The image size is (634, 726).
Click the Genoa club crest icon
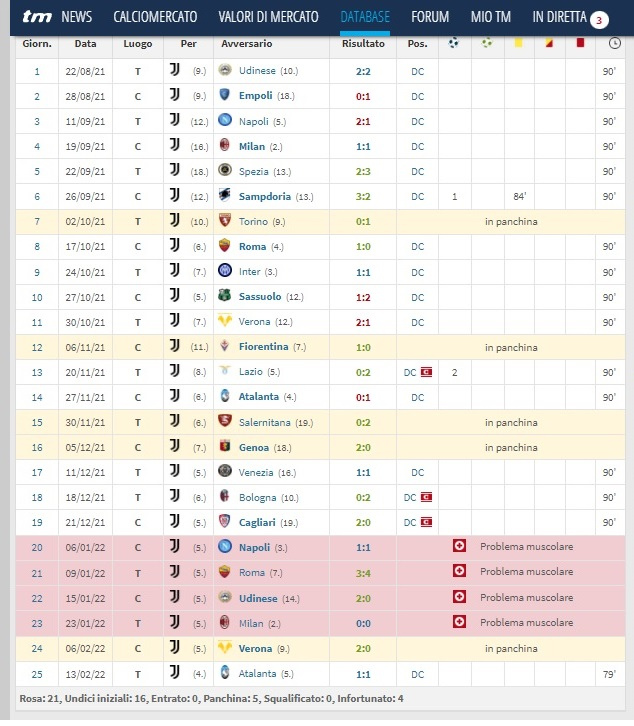click(225, 446)
